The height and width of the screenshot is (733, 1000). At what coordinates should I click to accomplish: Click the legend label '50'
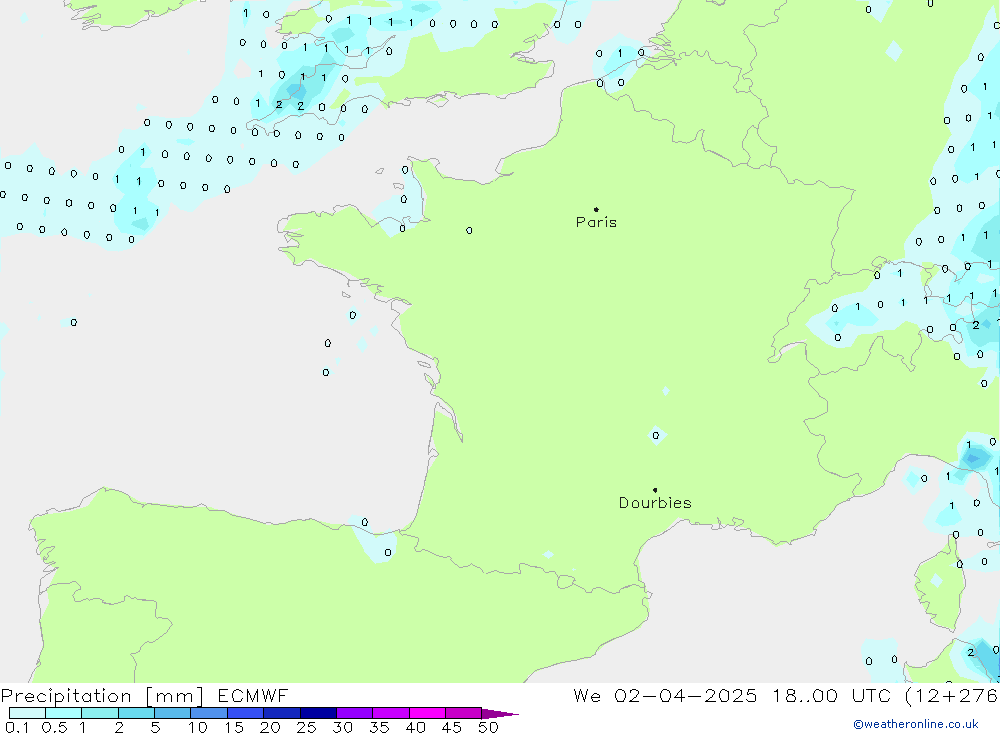(488, 727)
